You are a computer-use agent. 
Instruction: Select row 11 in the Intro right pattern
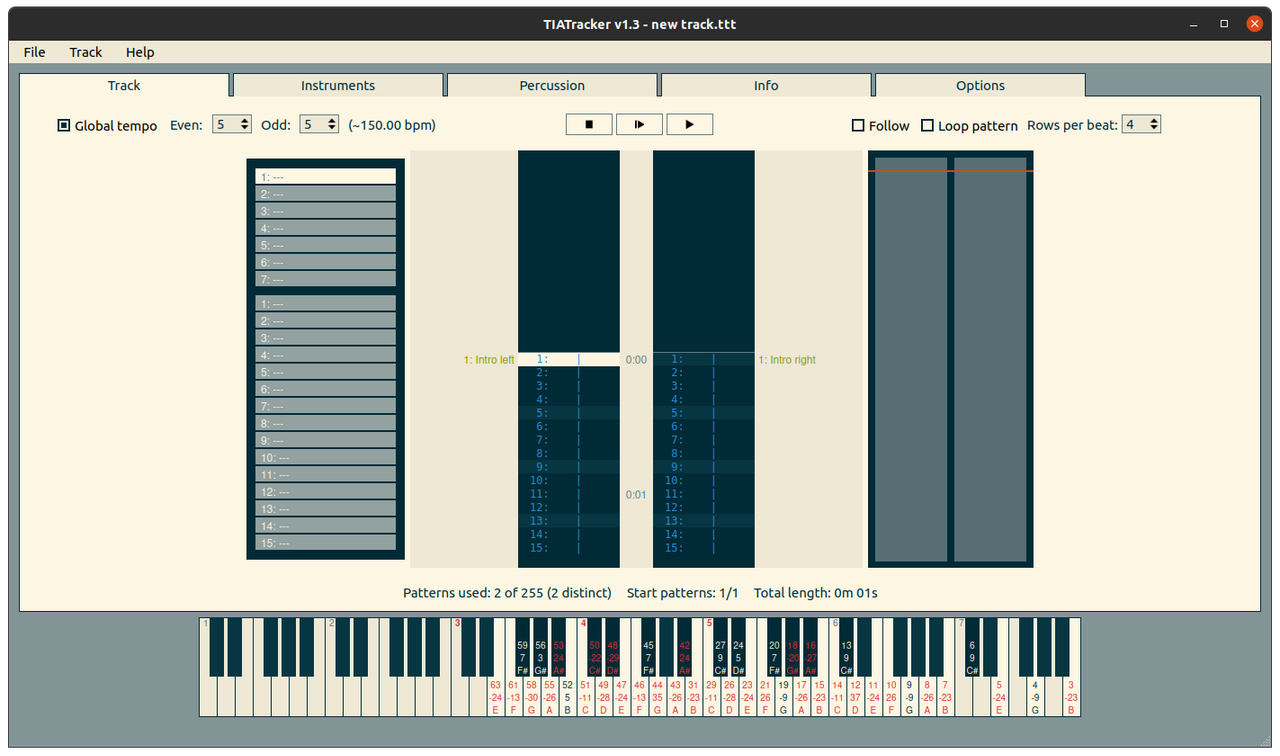click(x=704, y=494)
